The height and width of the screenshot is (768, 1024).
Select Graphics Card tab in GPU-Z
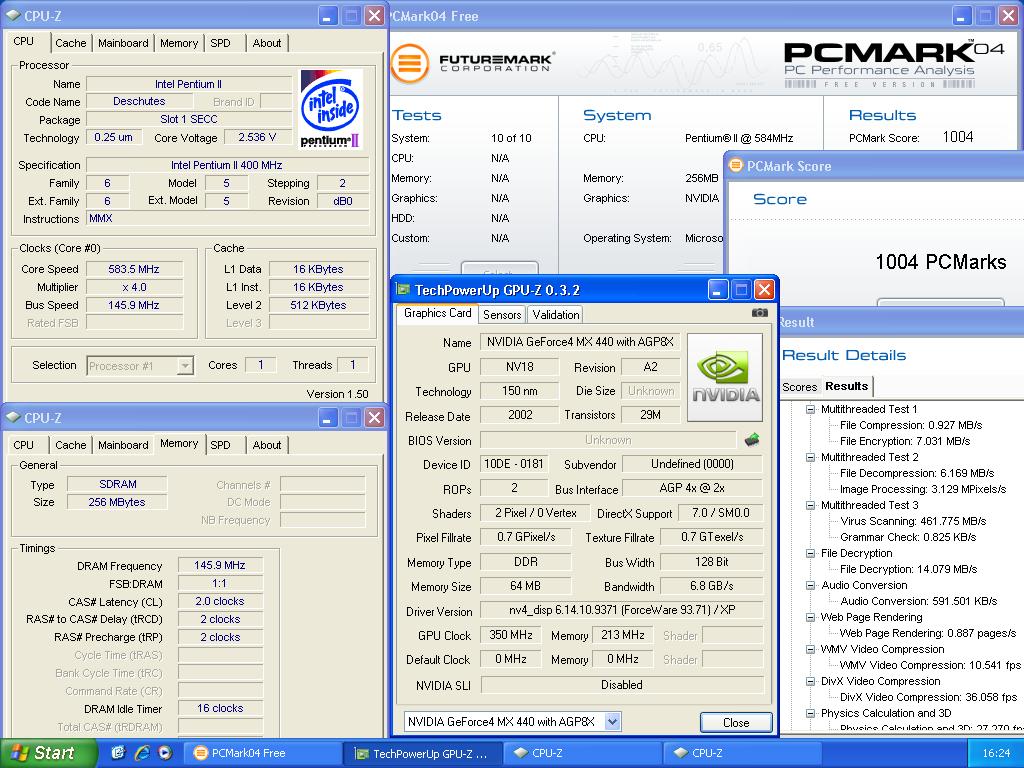point(438,313)
